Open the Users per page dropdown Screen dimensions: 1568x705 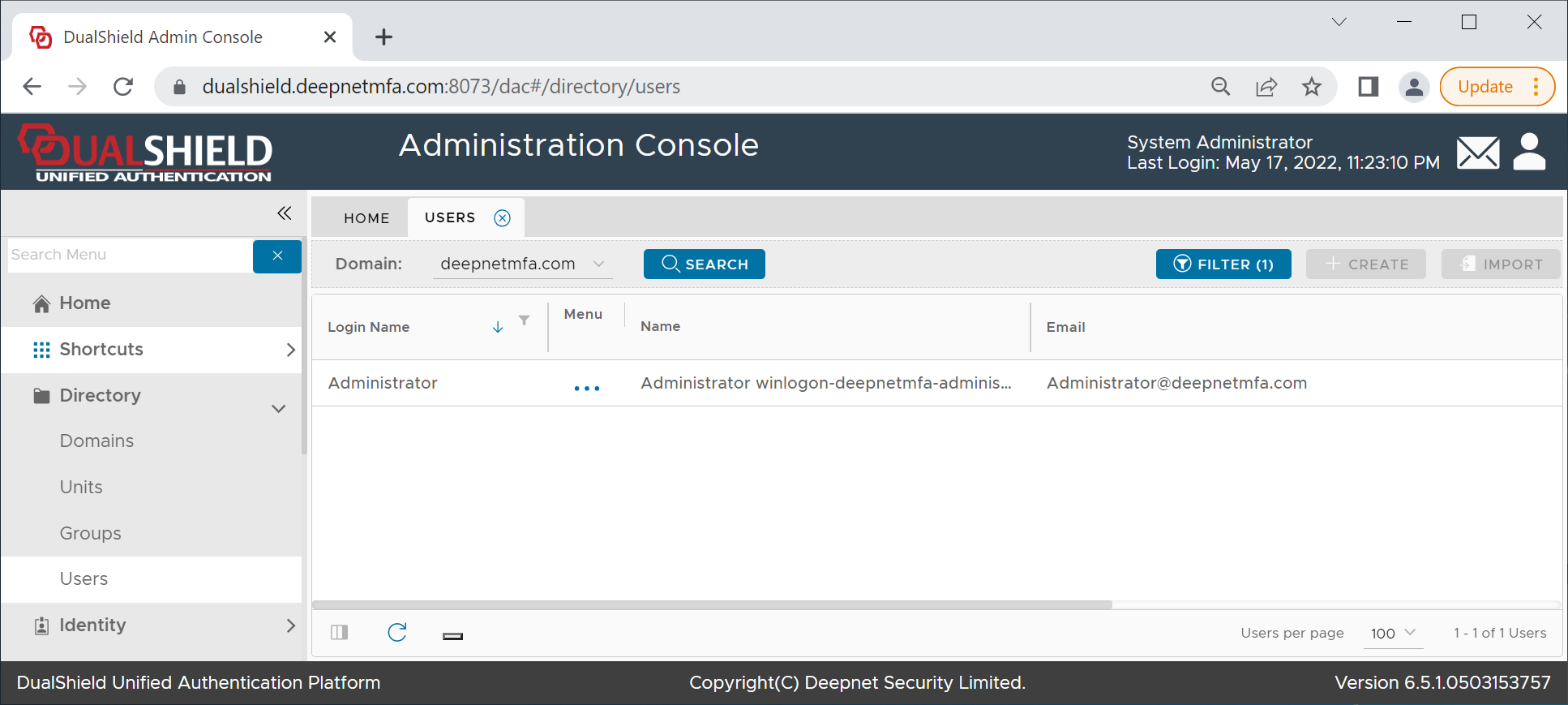coord(1393,633)
